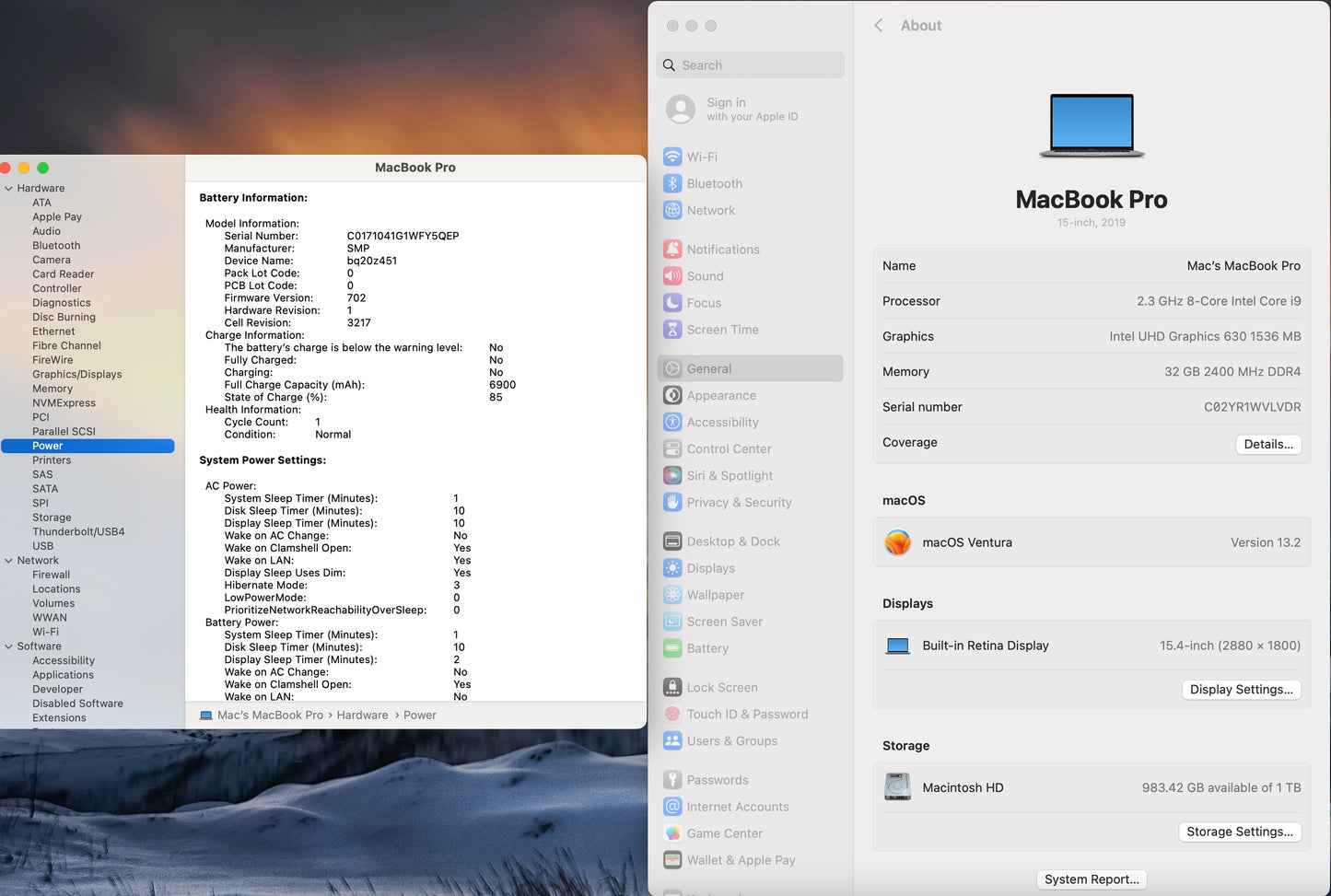Select General in the Settings sidebar

(709, 368)
